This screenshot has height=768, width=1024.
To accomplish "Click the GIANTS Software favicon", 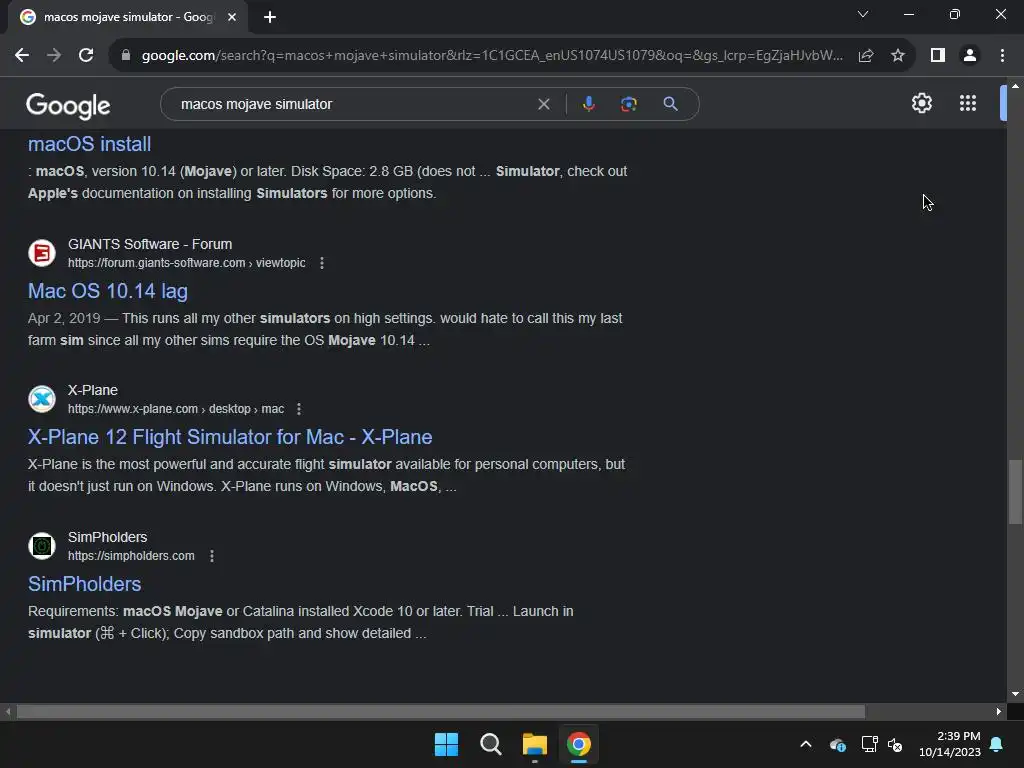I will 42,253.
